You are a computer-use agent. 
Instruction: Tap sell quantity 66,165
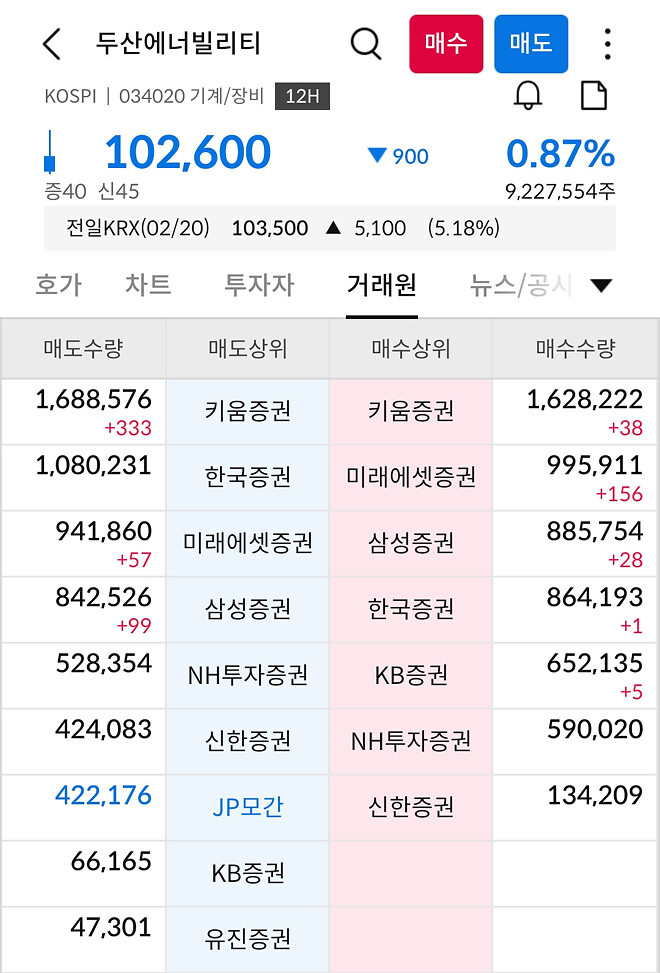[111, 861]
